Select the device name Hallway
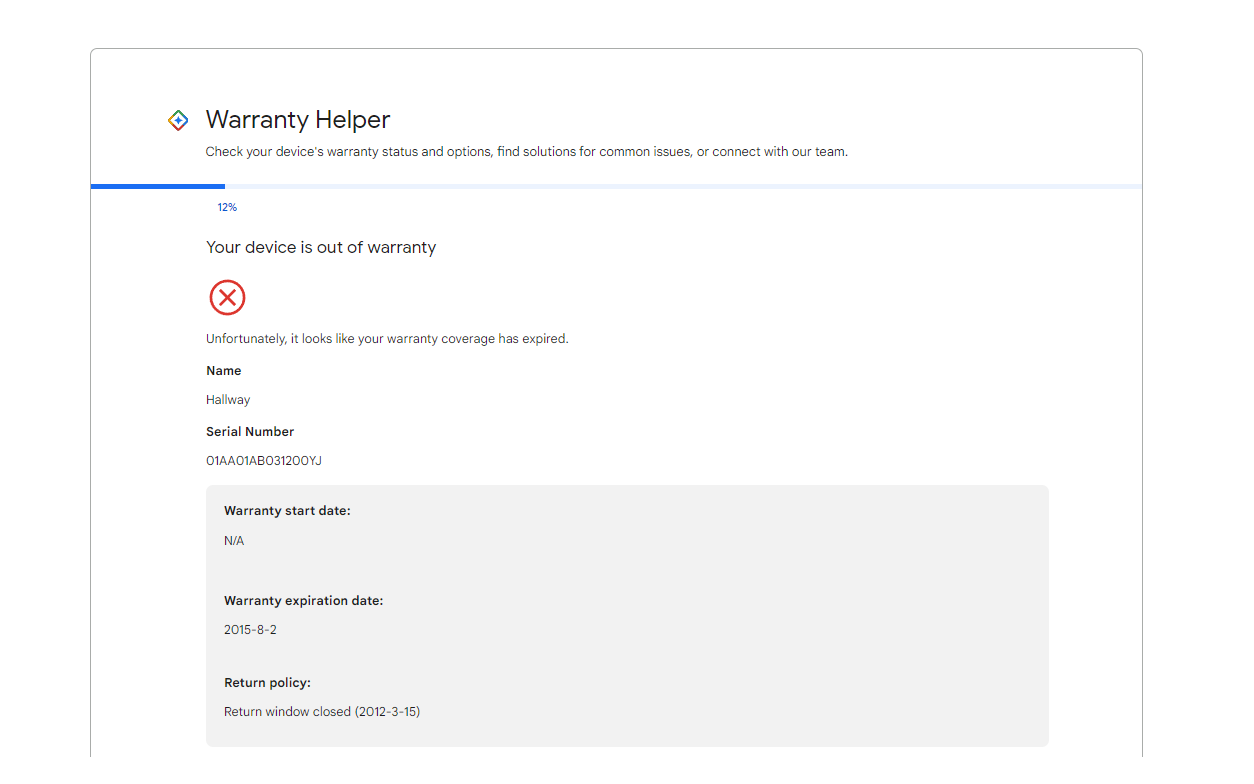Image resolution: width=1254 pixels, height=784 pixels. (228, 400)
